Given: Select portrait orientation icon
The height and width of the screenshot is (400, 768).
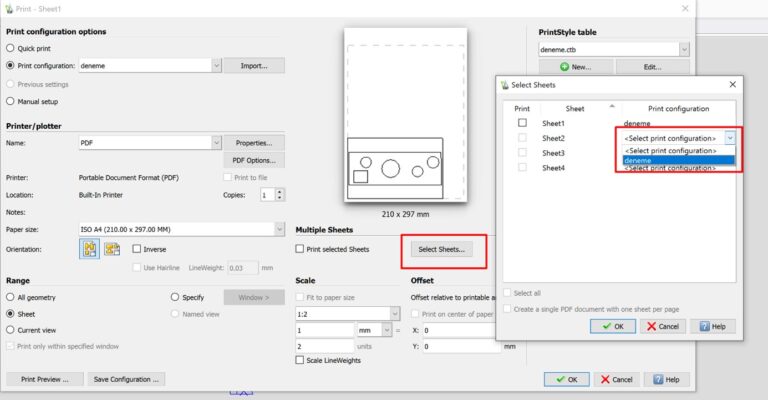Looking at the screenshot, I should point(91,249).
